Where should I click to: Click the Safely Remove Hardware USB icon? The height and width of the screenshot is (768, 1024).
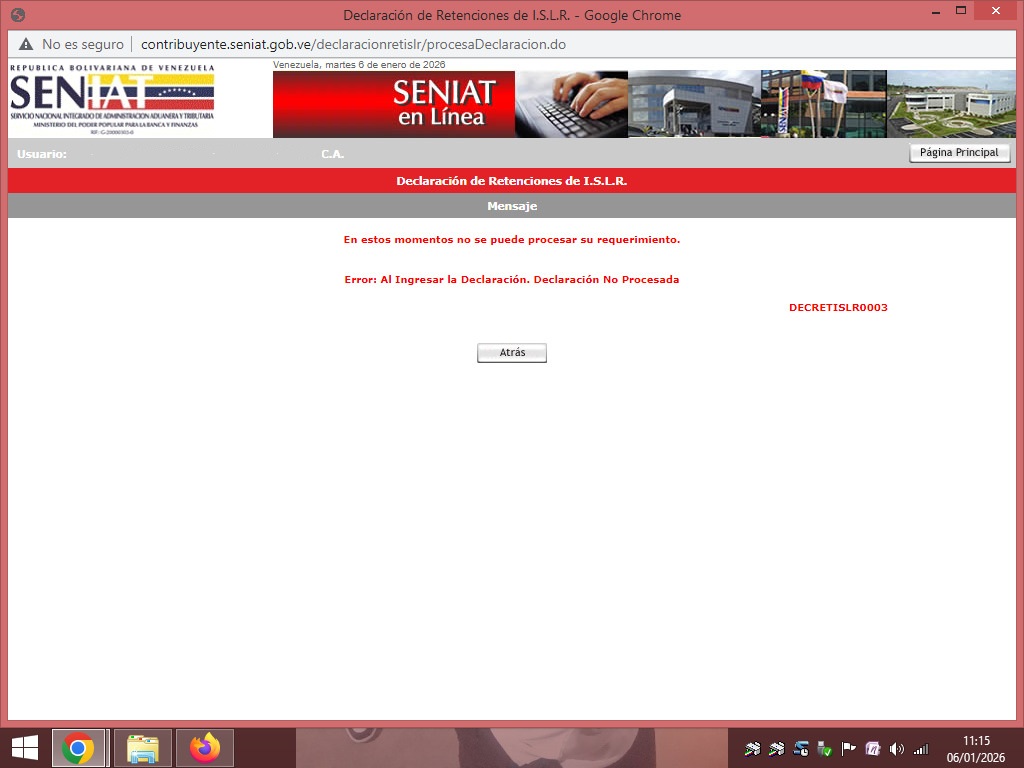point(825,749)
